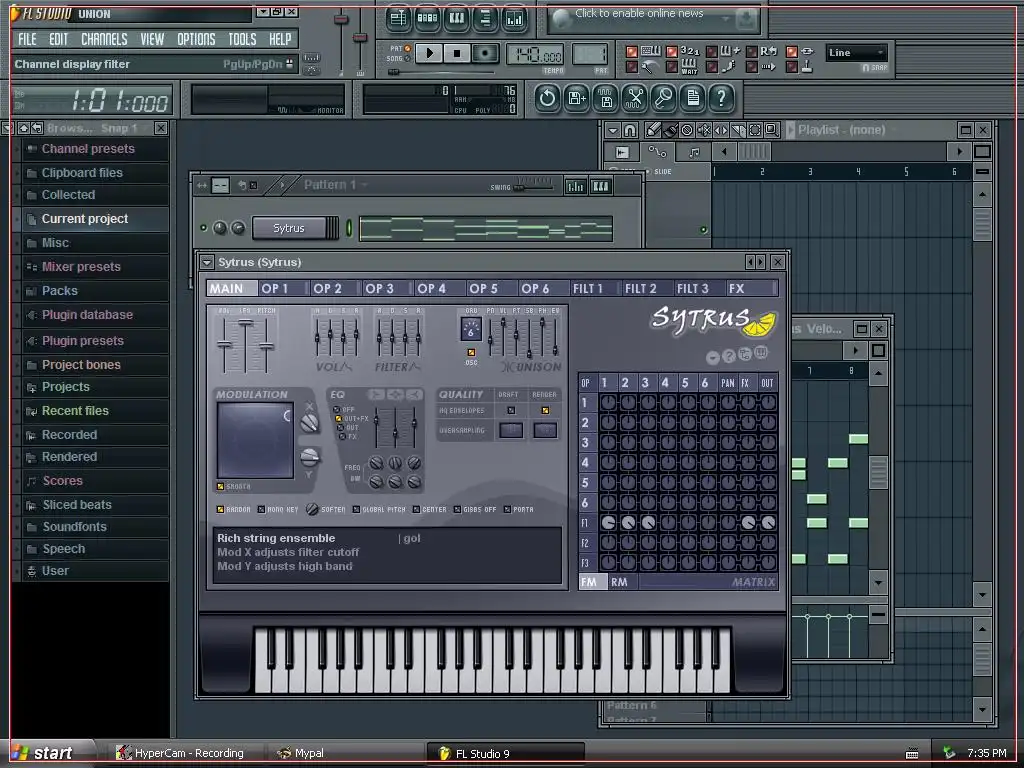Viewport: 1024px width, 768px height.
Task: Select the pencil draw tool in Playlist
Action: (653, 130)
